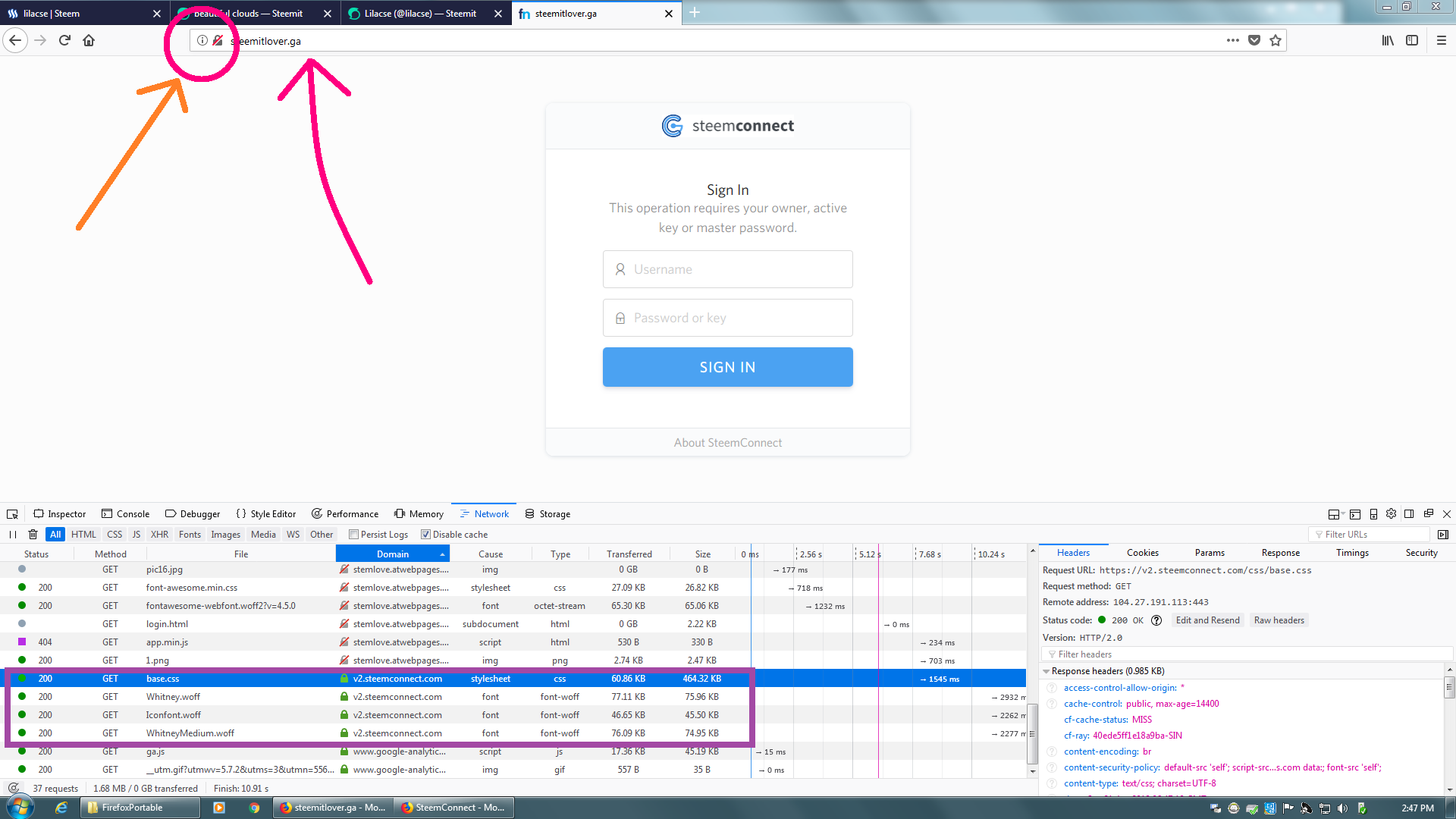Bookmark this page with star icon
1456x819 pixels.
(x=1276, y=40)
